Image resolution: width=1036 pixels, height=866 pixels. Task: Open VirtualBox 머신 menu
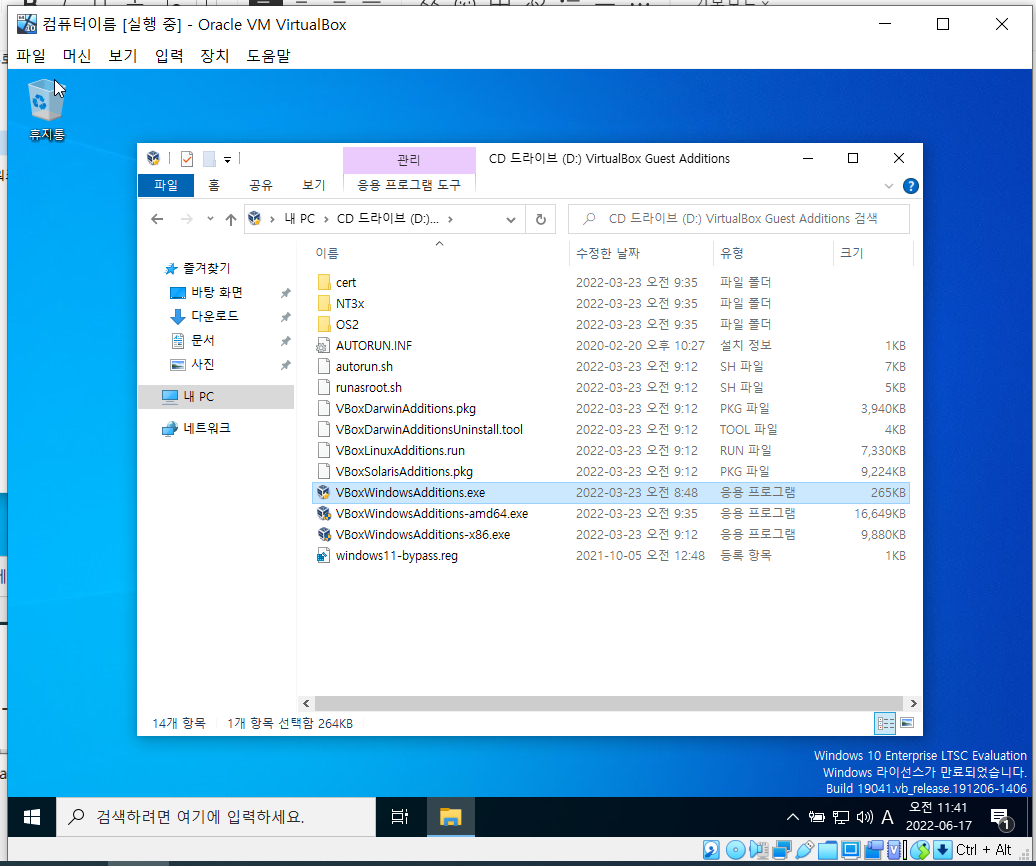click(x=77, y=56)
